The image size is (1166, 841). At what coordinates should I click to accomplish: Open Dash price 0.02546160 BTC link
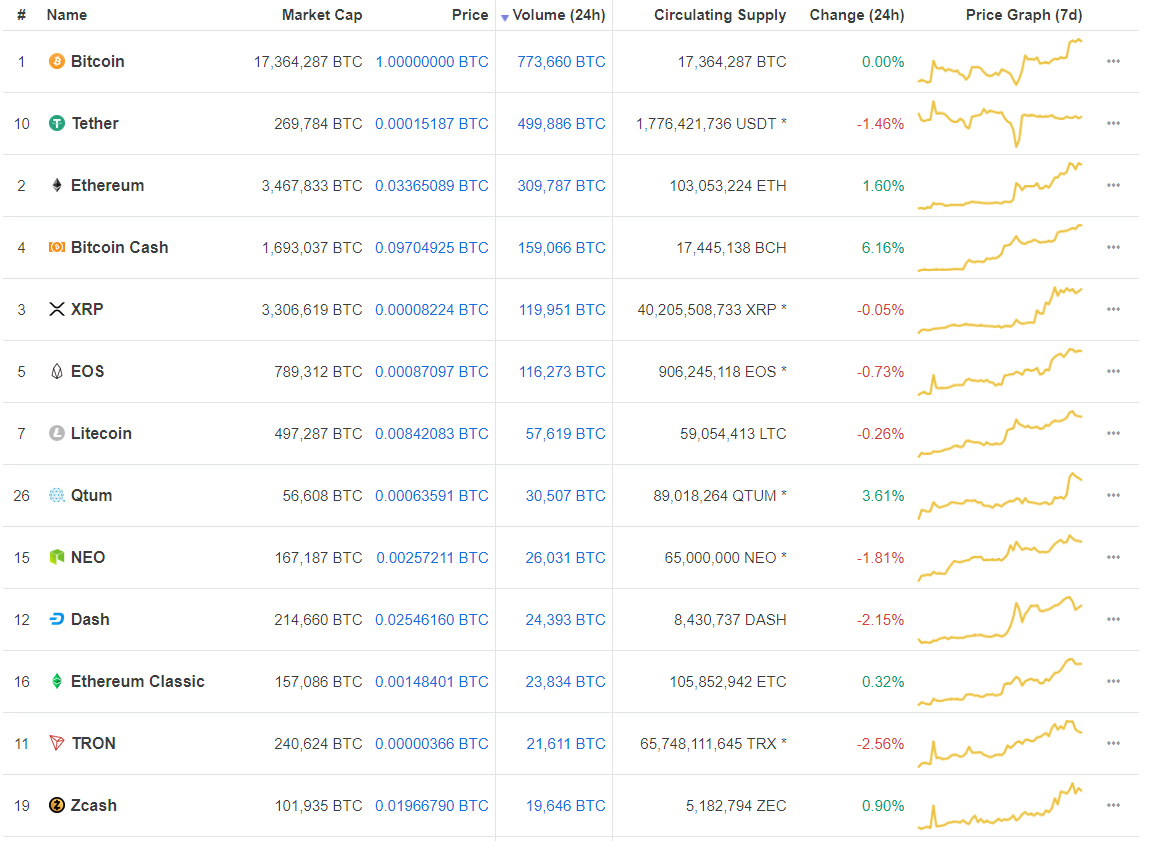pos(431,619)
